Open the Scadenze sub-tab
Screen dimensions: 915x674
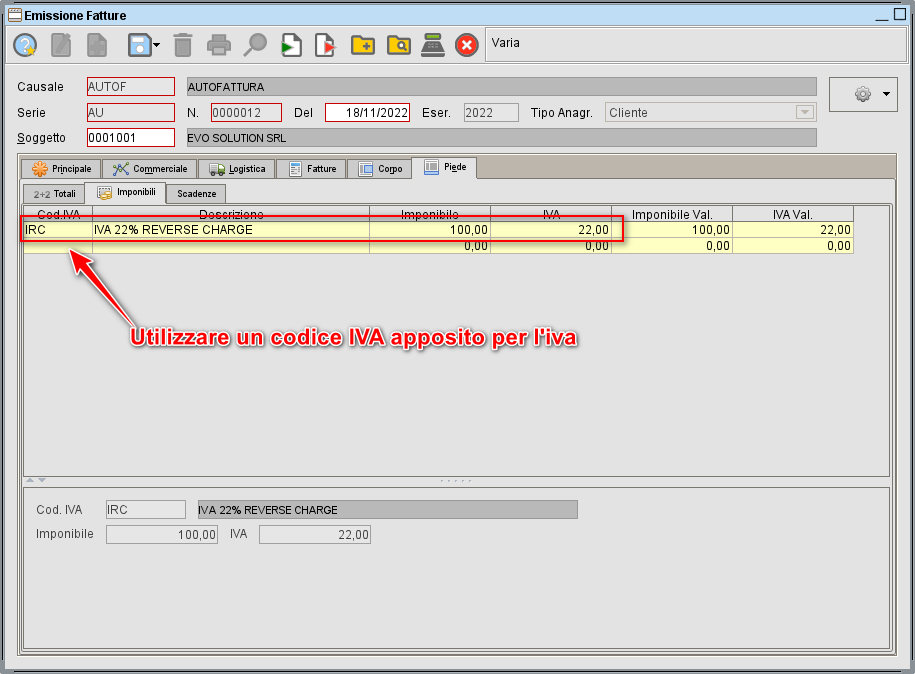(x=194, y=193)
